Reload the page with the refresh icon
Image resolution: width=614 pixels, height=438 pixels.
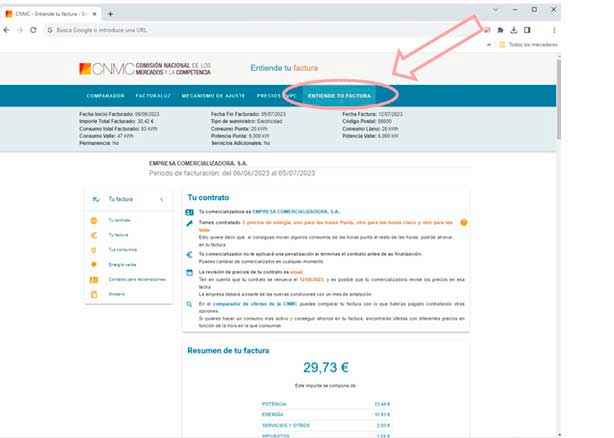(33, 30)
